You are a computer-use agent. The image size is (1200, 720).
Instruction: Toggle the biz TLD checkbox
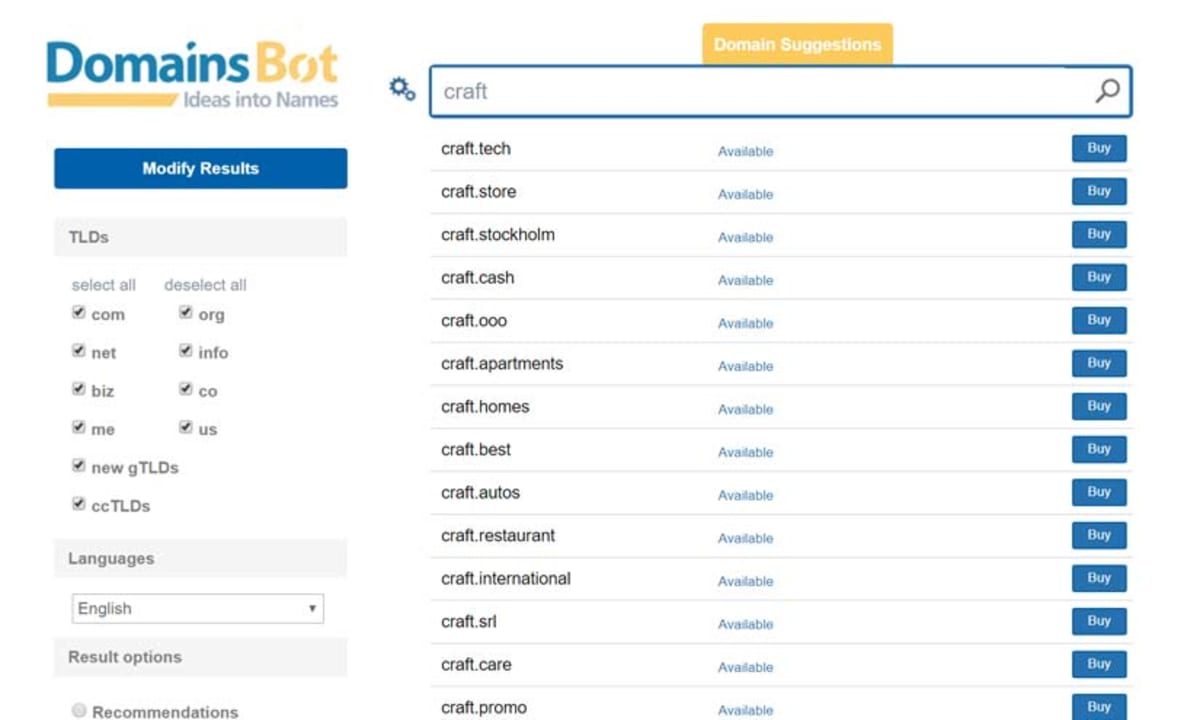79,389
